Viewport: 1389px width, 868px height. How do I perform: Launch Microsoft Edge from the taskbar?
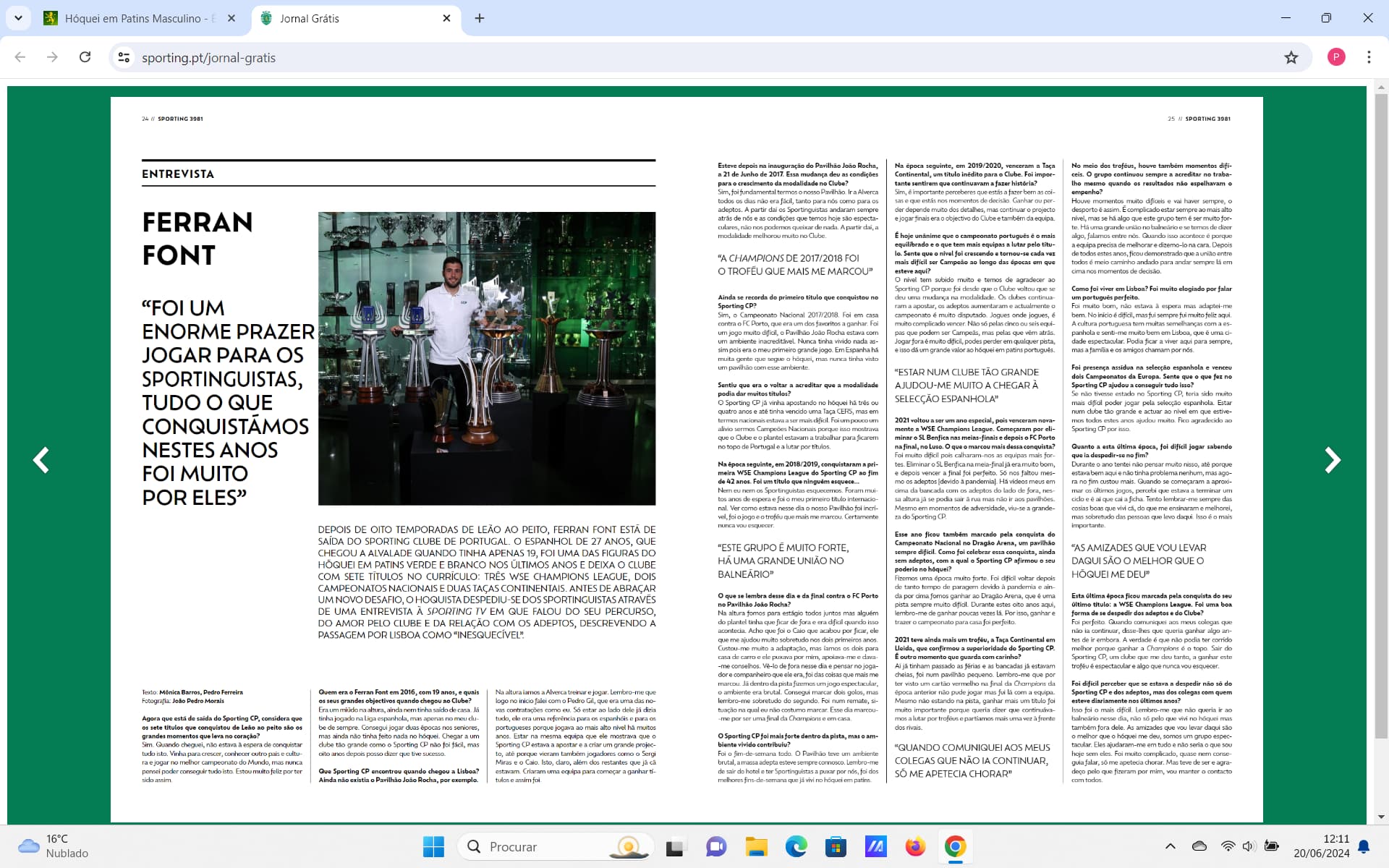click(796, 846)
